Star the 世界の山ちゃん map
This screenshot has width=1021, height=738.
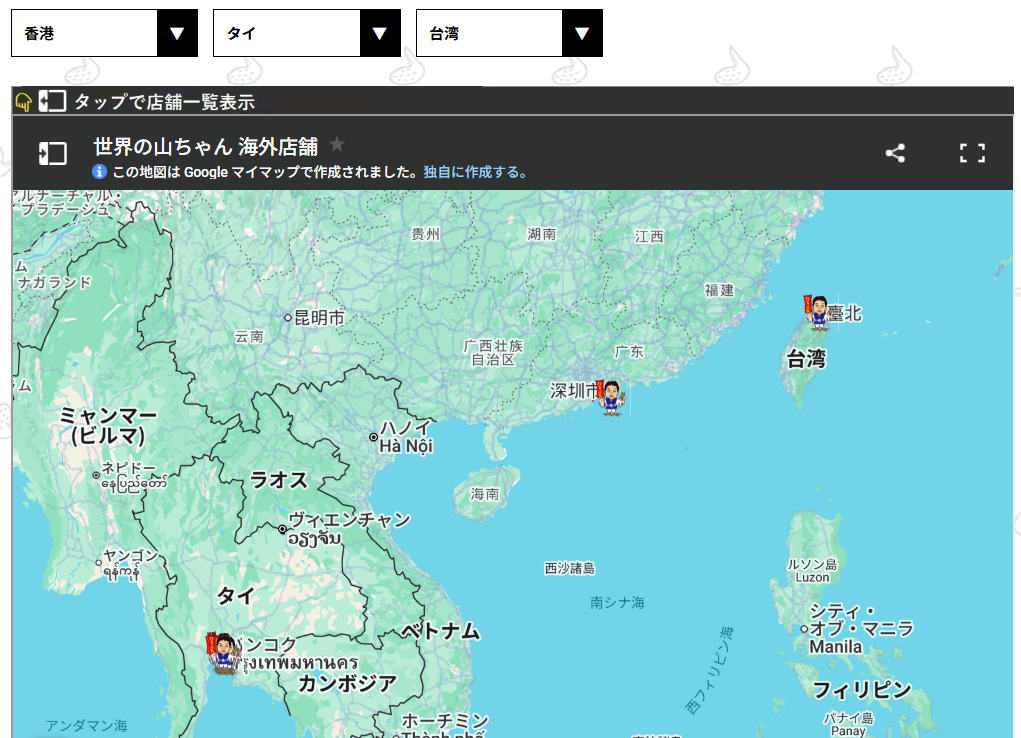pyautogui.click(x=337, y=144)
